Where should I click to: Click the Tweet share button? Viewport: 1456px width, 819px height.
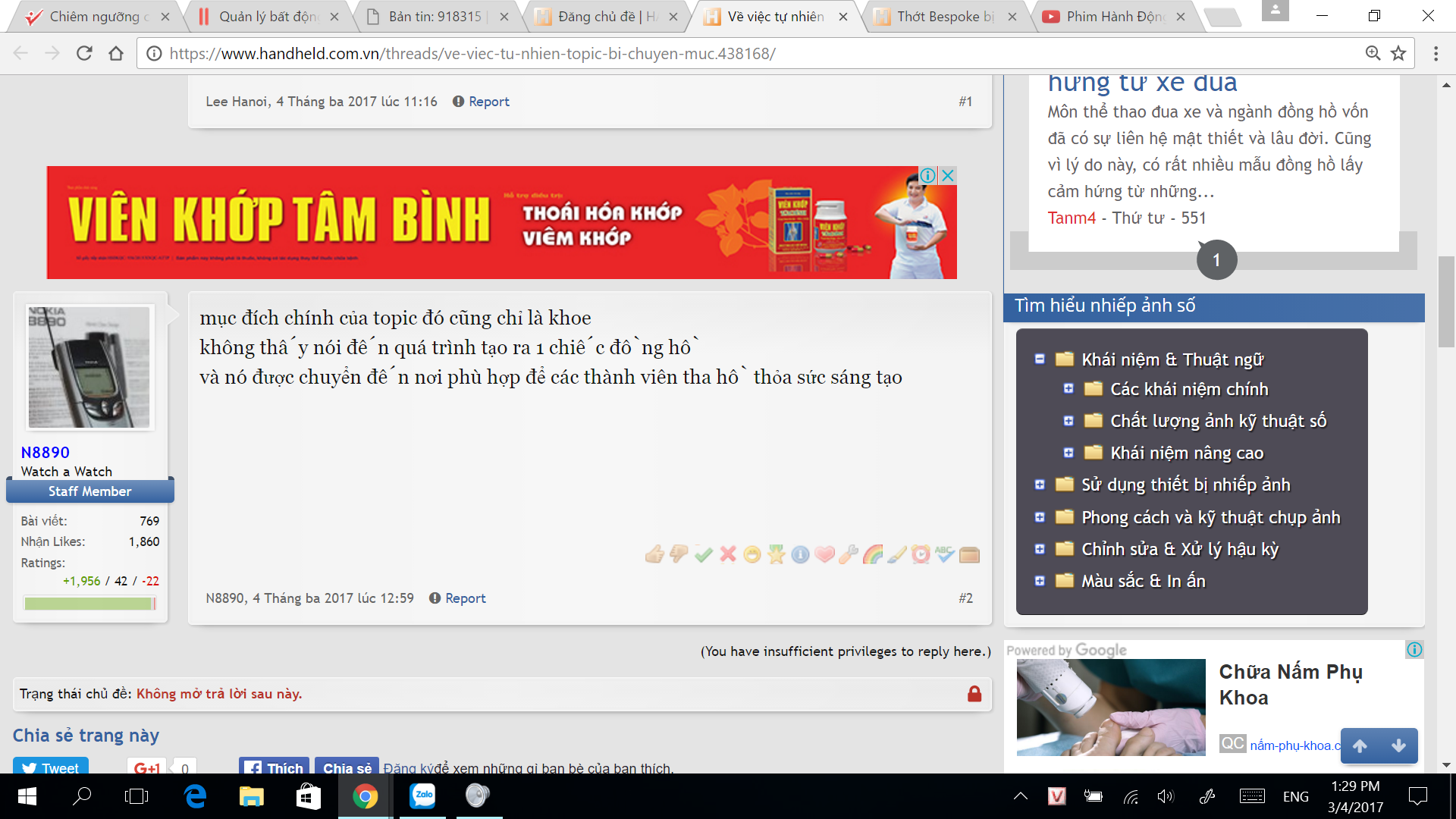click(51, 767)
